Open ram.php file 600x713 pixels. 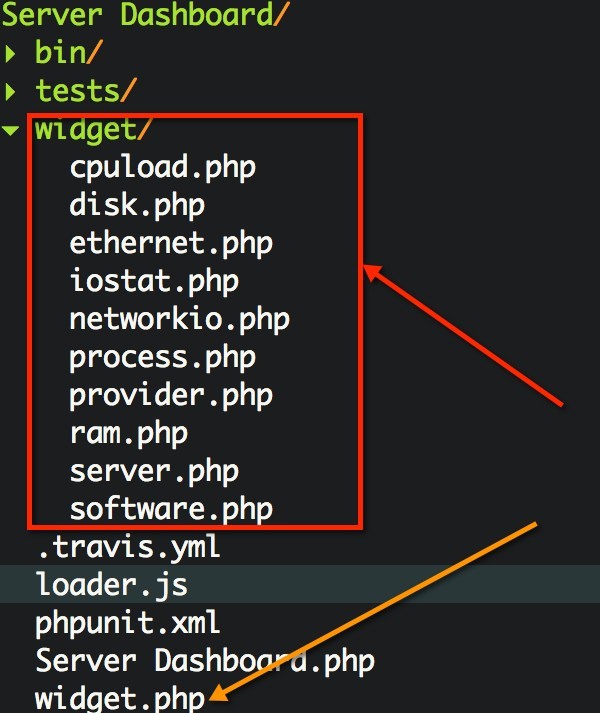point(129,434)
